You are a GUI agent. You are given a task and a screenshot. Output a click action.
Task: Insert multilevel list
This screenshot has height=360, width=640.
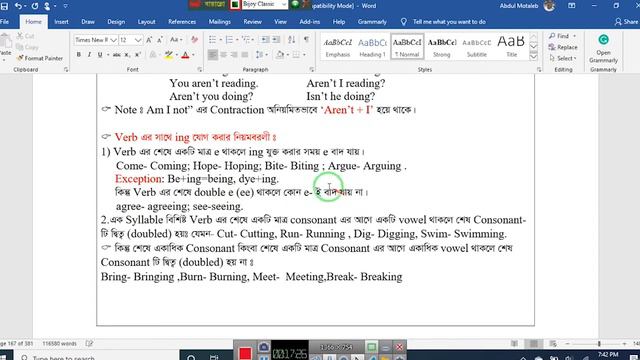click(x=246, y=40)
